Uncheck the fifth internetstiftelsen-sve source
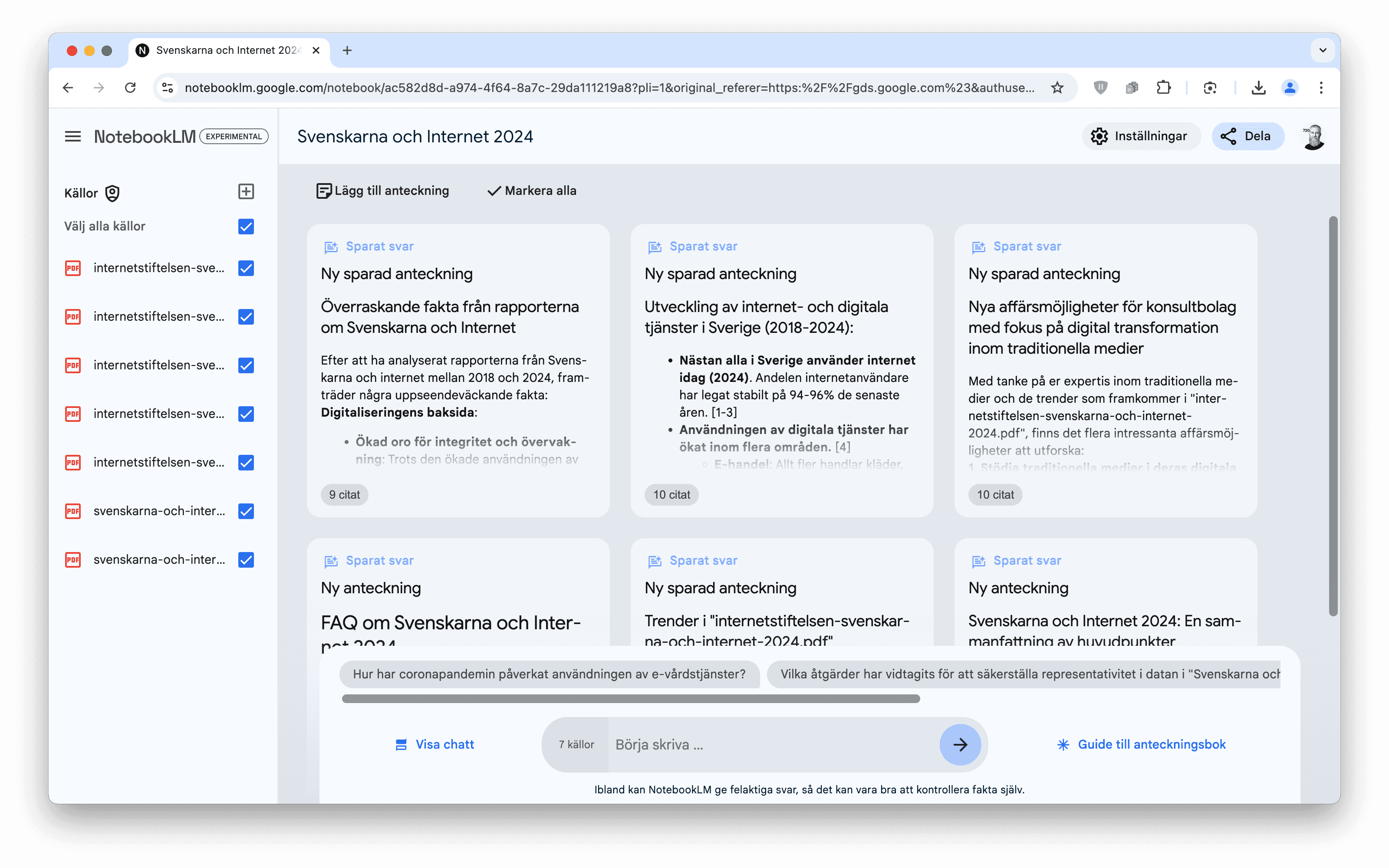 (246, 463)
